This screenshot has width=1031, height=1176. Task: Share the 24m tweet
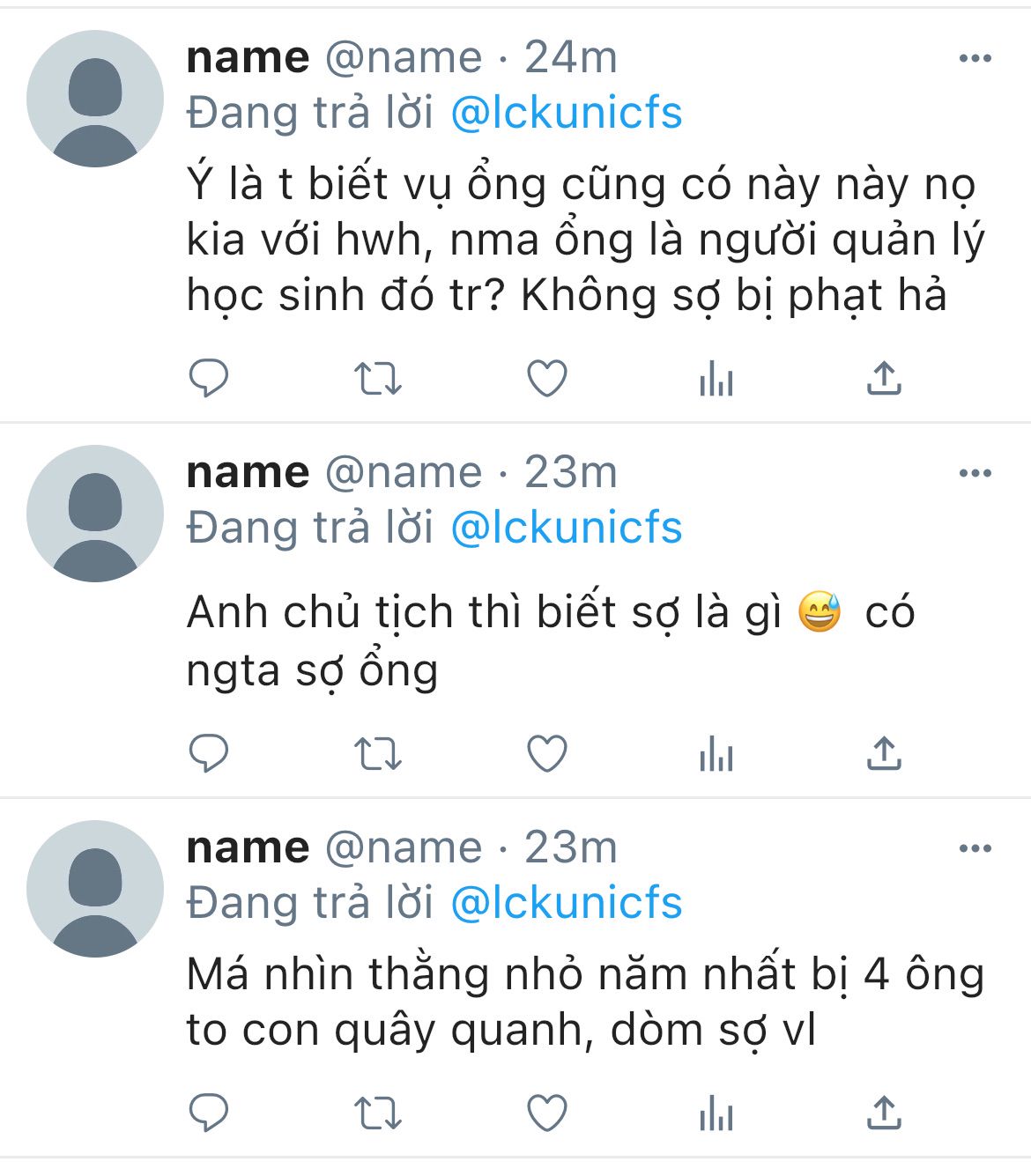(x=884, y=378)
